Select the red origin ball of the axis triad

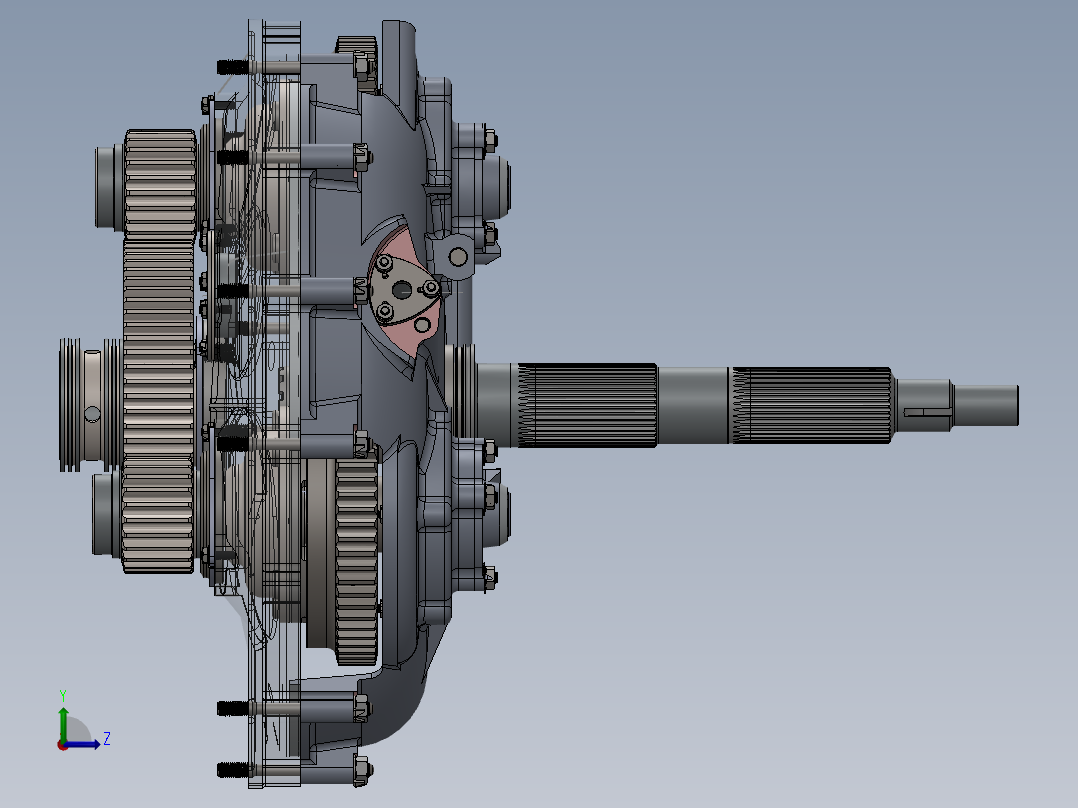(63, 745)
